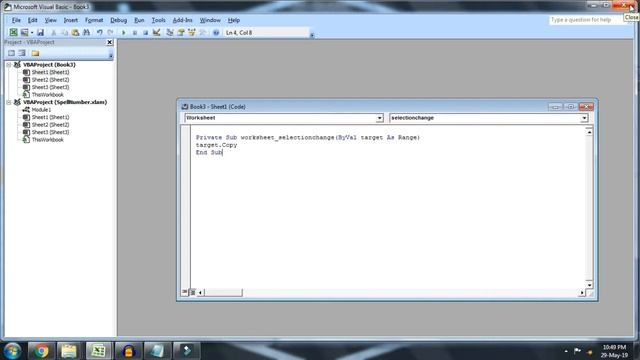This screenshot has height=360, width=640.
Task: Click the code window vertical scroll down arrow
Action: [x=589, y=284]
